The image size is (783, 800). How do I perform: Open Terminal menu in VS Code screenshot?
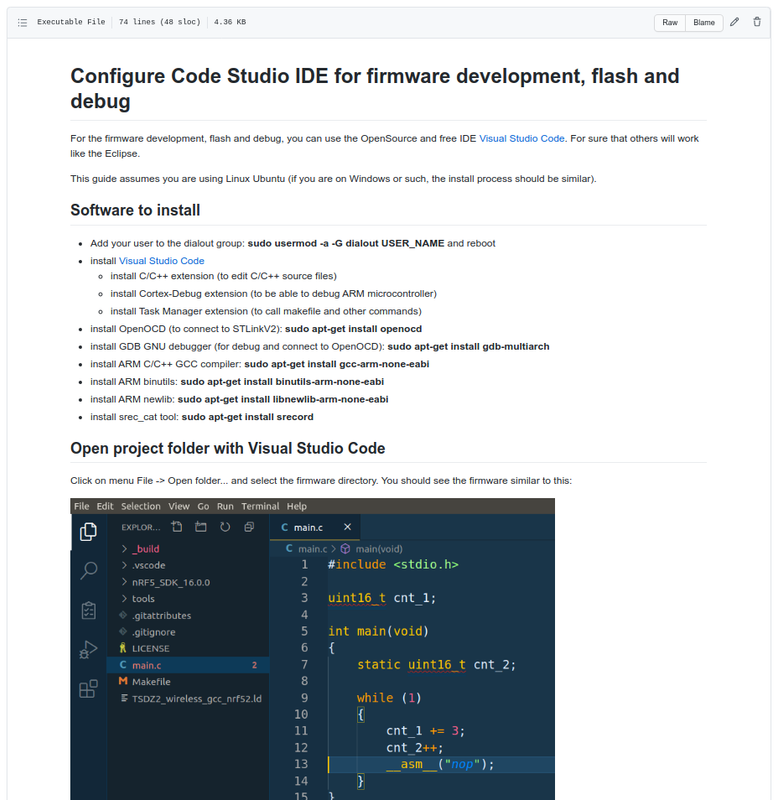click(260, 506)
